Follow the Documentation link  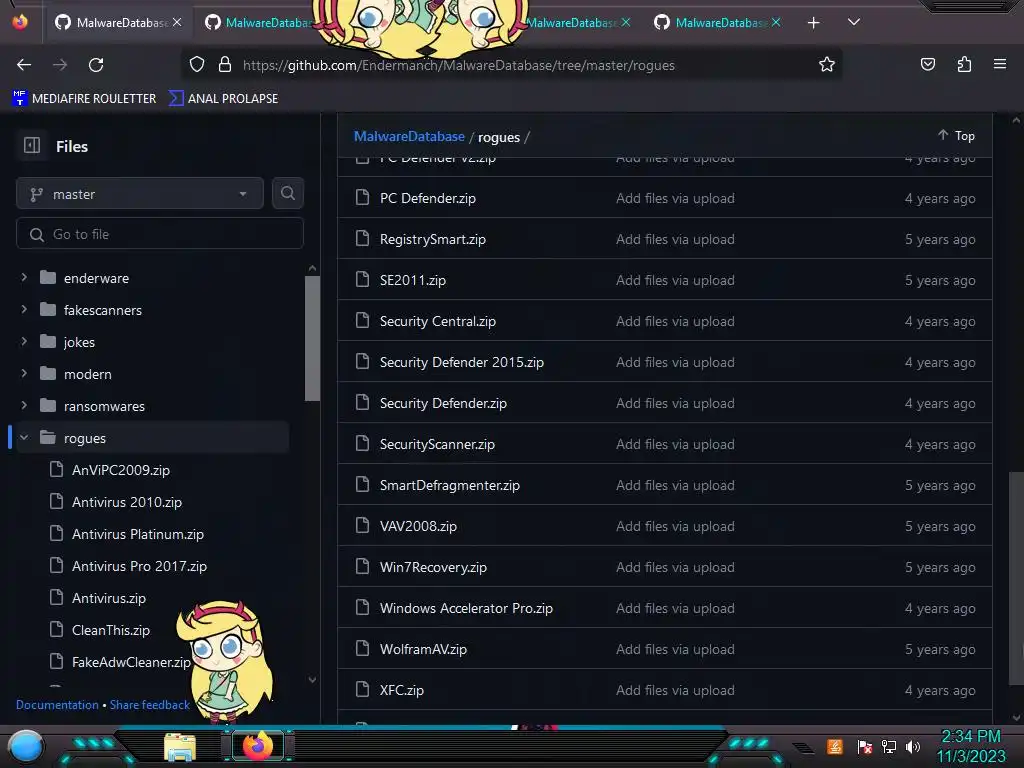coord(57,705)
